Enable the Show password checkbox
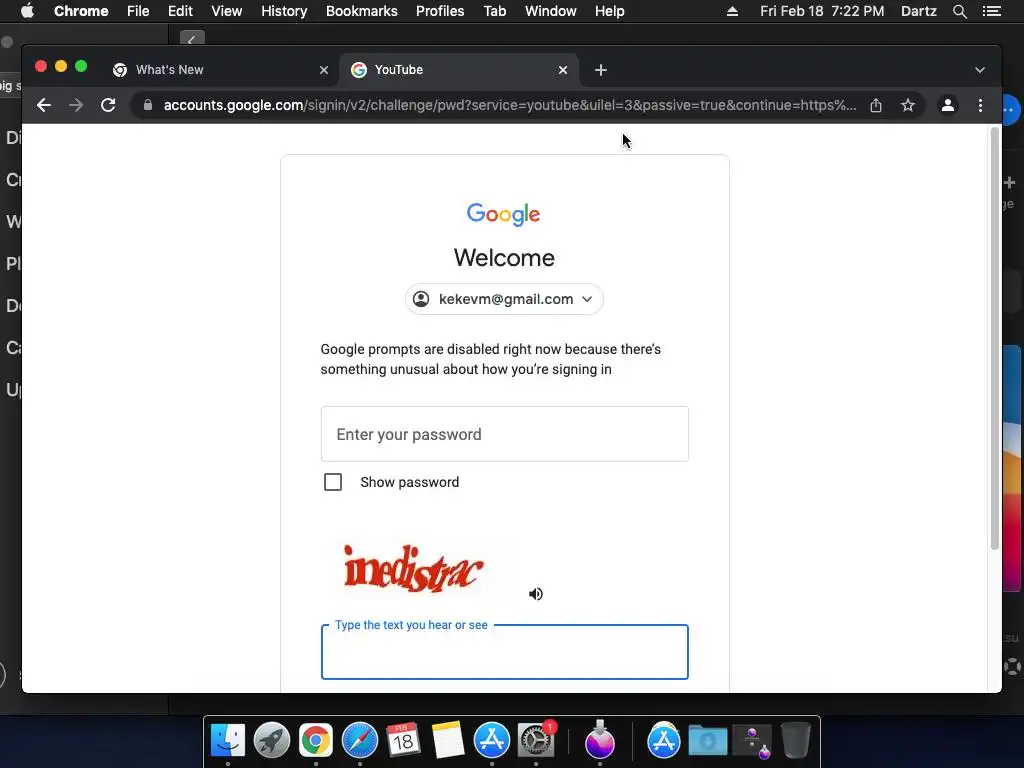The image size is (1024, 768). point(333,482)
